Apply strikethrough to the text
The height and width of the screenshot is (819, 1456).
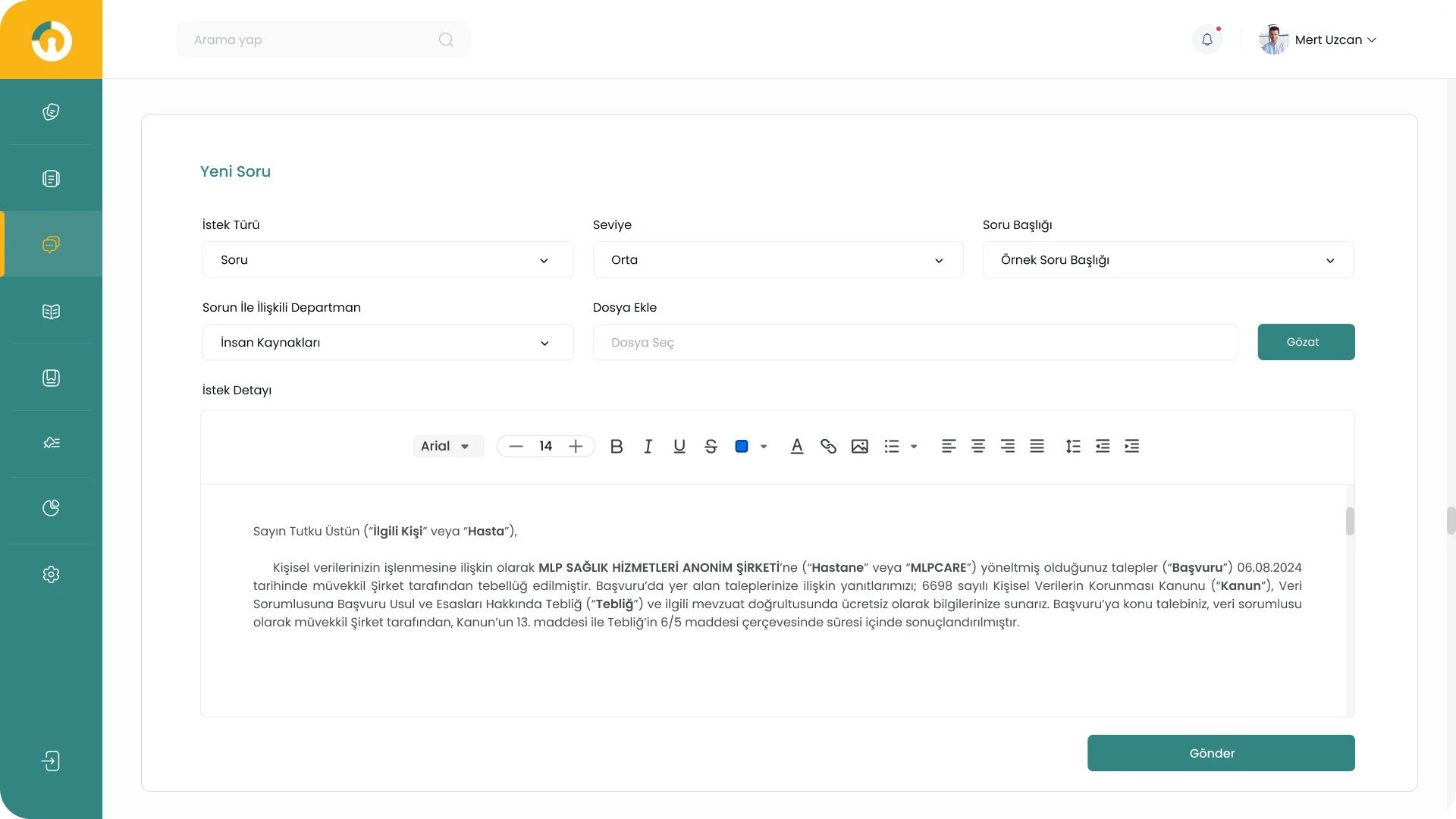point(711,447)
